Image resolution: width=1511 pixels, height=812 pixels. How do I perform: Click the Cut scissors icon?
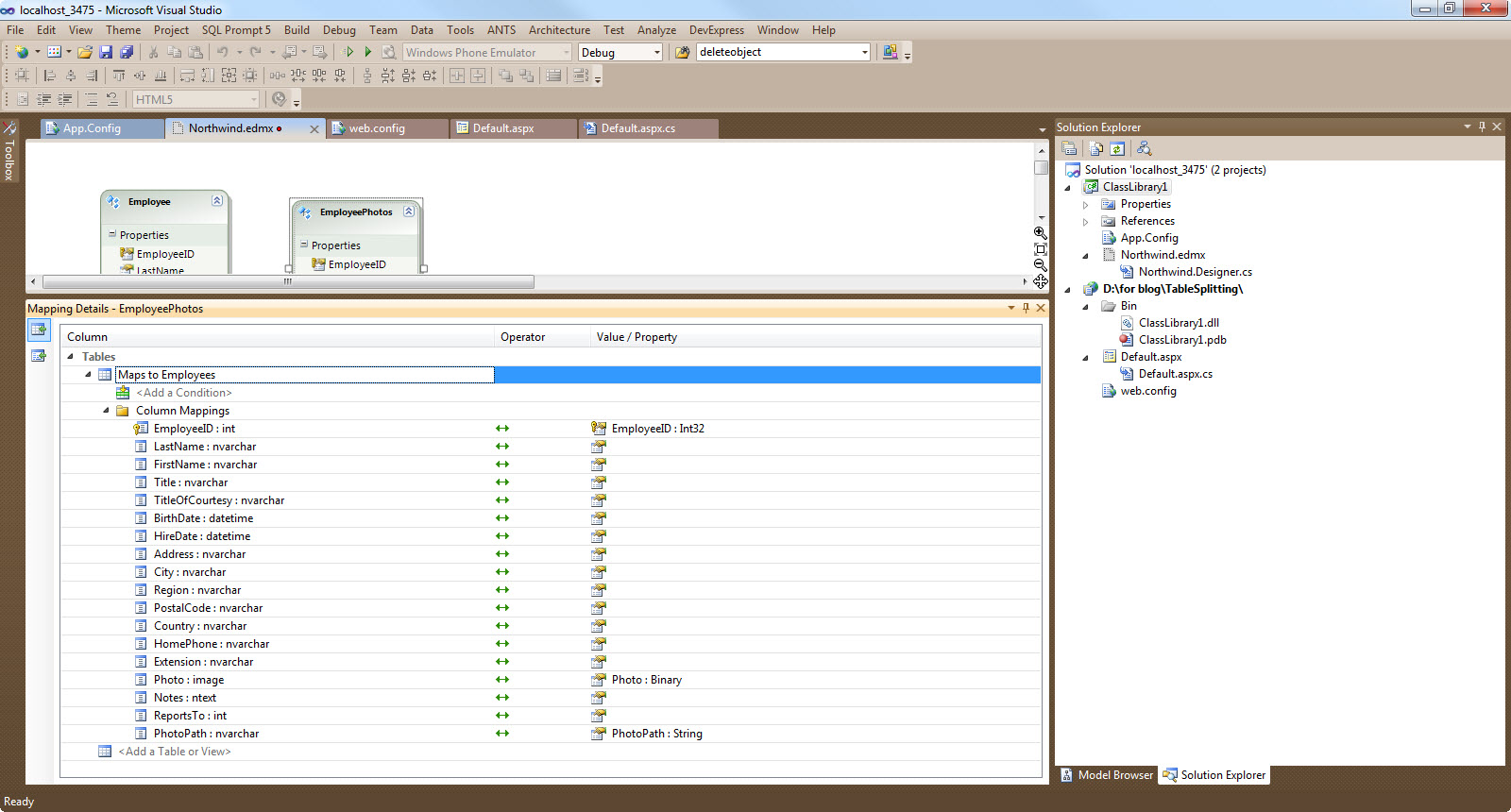[x=154, y=52]
